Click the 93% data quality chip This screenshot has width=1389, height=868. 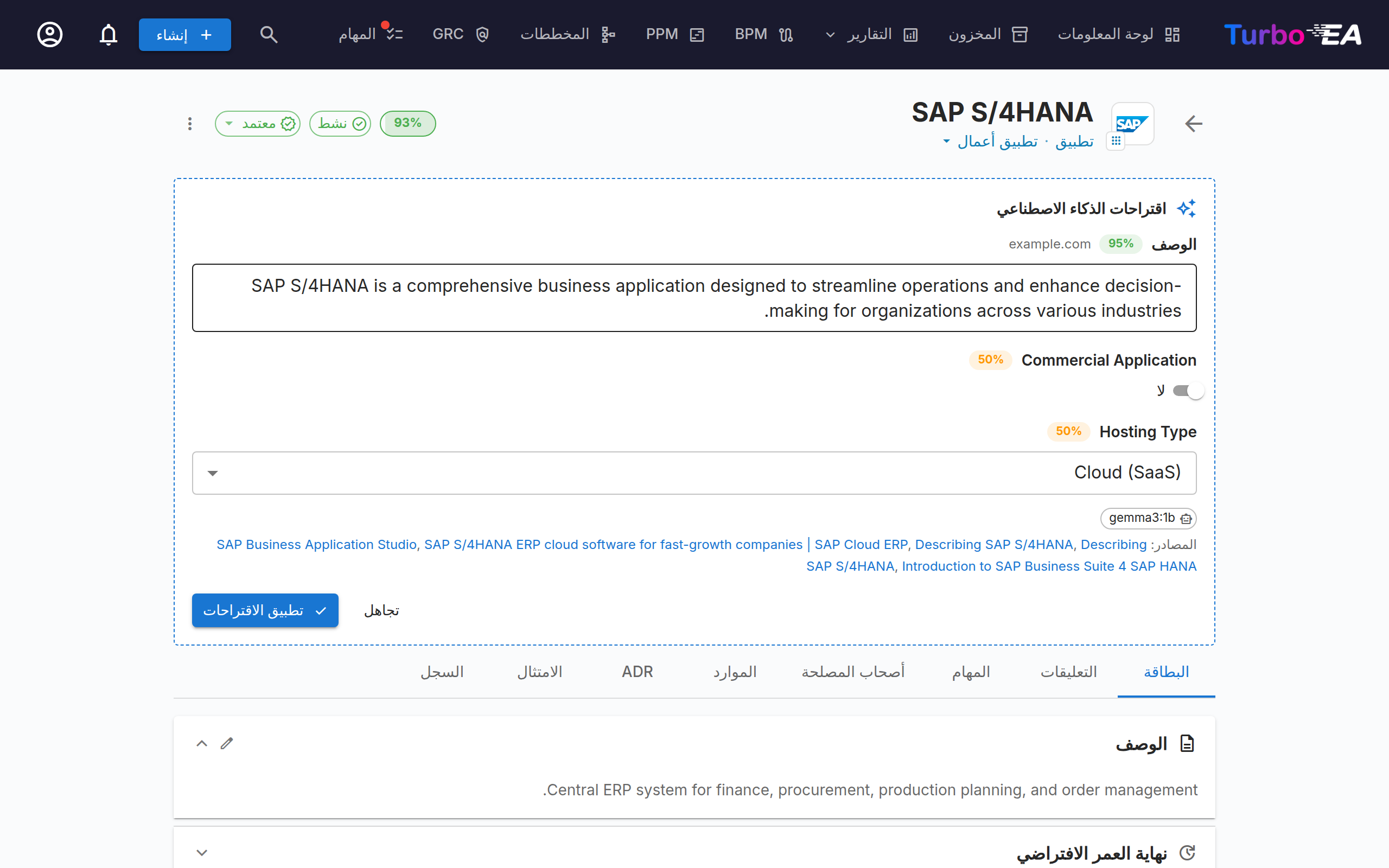tap(408, 124)
